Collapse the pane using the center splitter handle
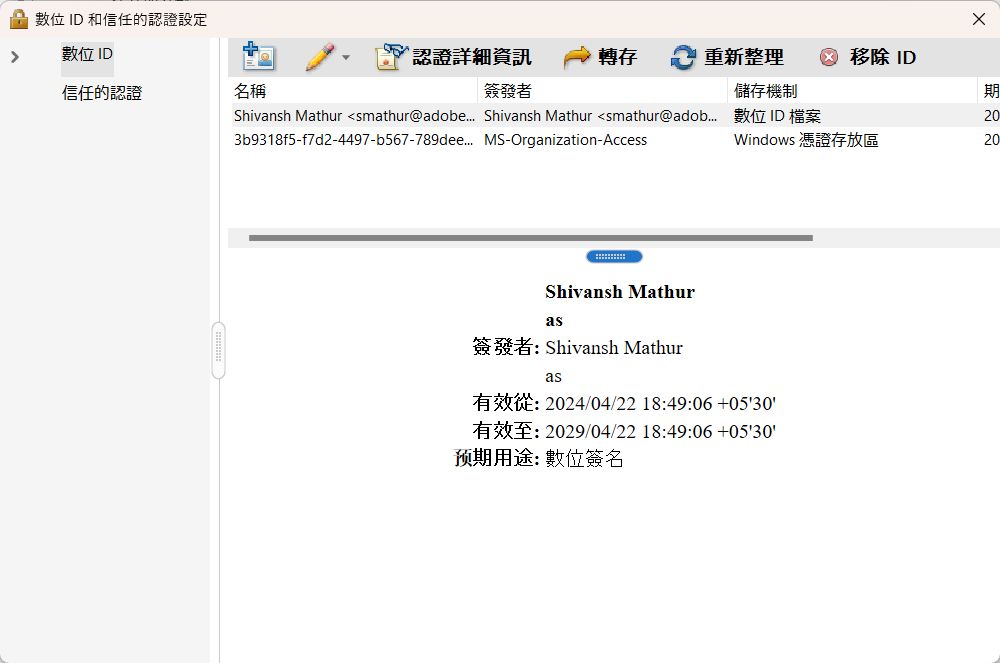1000x663 pixels. [614, 256]
